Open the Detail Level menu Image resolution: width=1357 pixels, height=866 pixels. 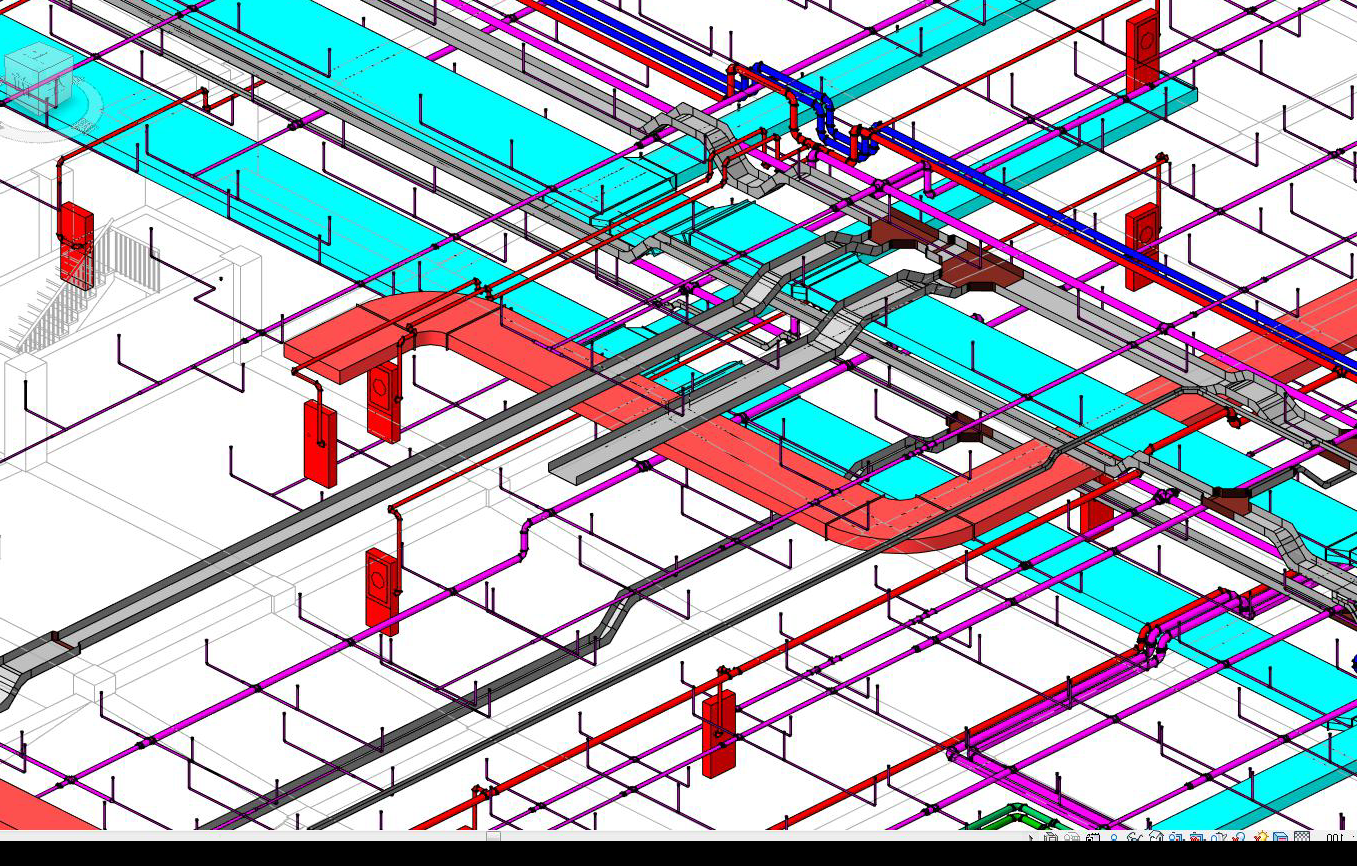click(1302, 838)
